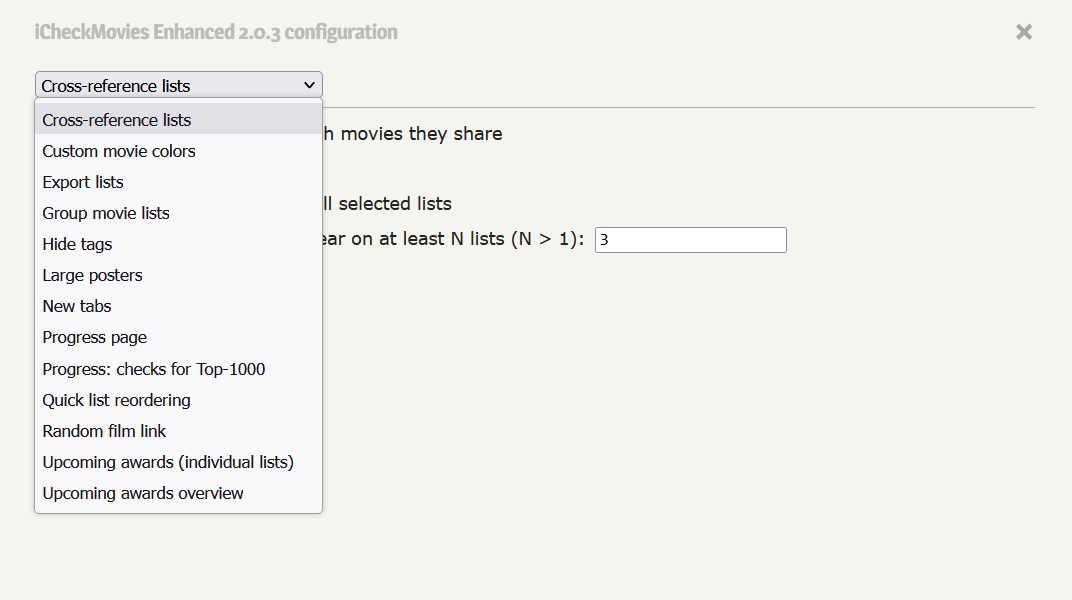Choose the Large posters option
Viewport: 1072px width, 600px height.
tap(92, 275)
